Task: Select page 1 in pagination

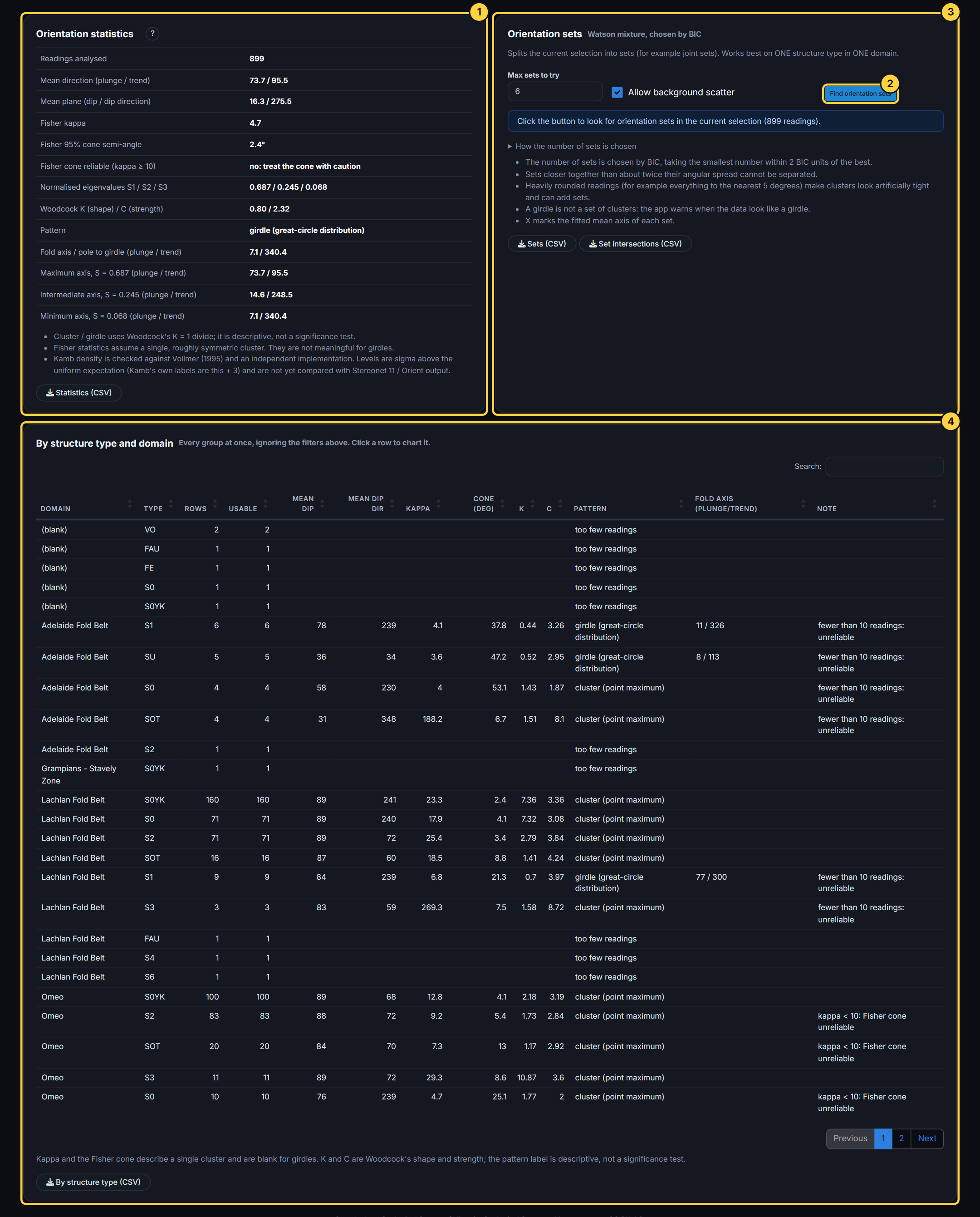Action: (883, 1138)
